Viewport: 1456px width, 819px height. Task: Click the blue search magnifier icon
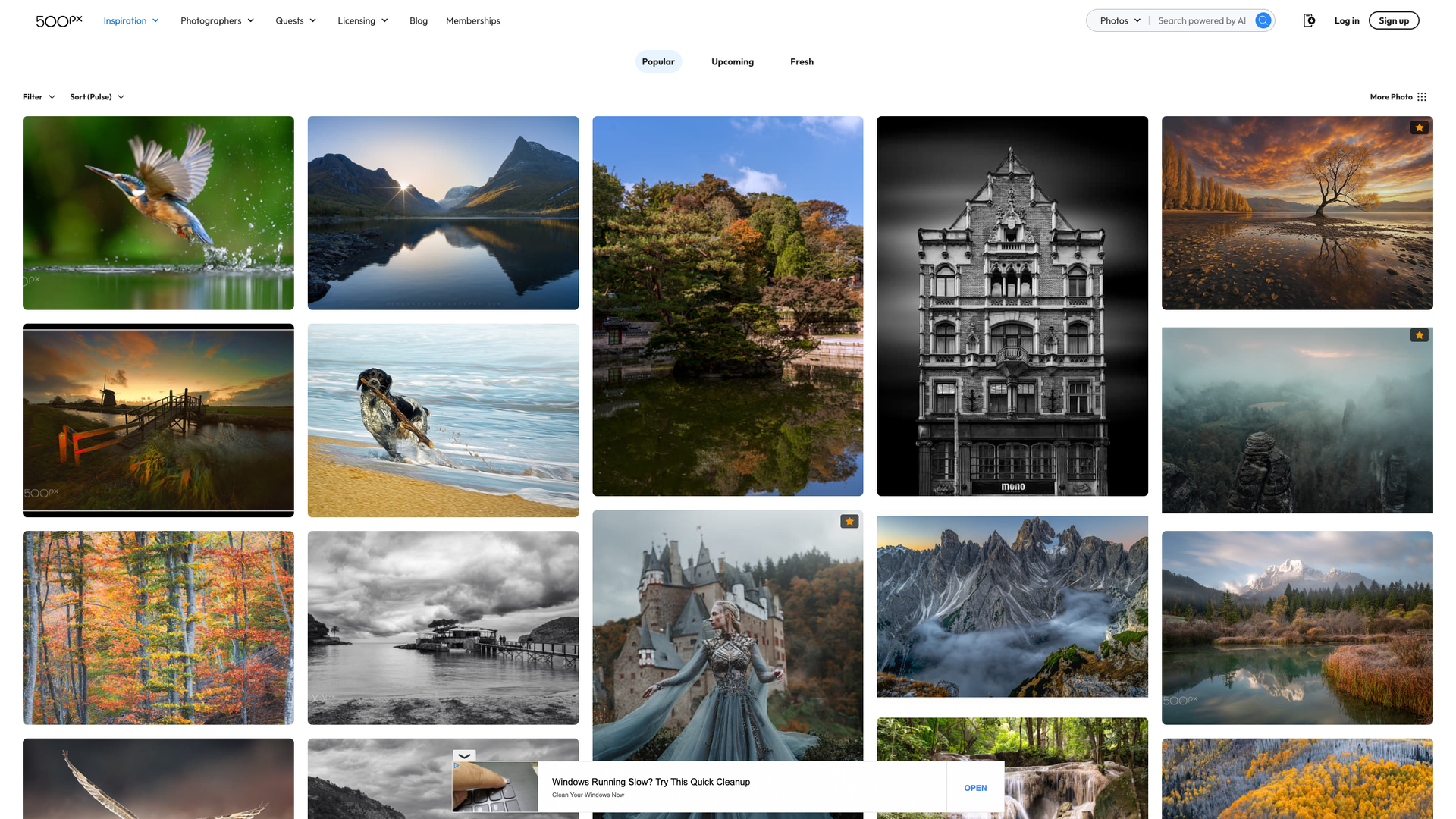click(x=1263, y=20)
